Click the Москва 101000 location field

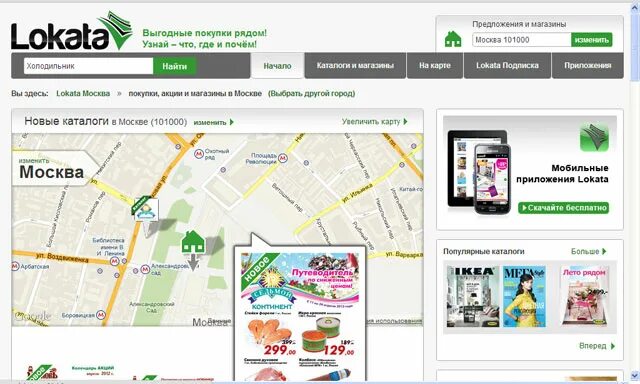coord(522,40)
